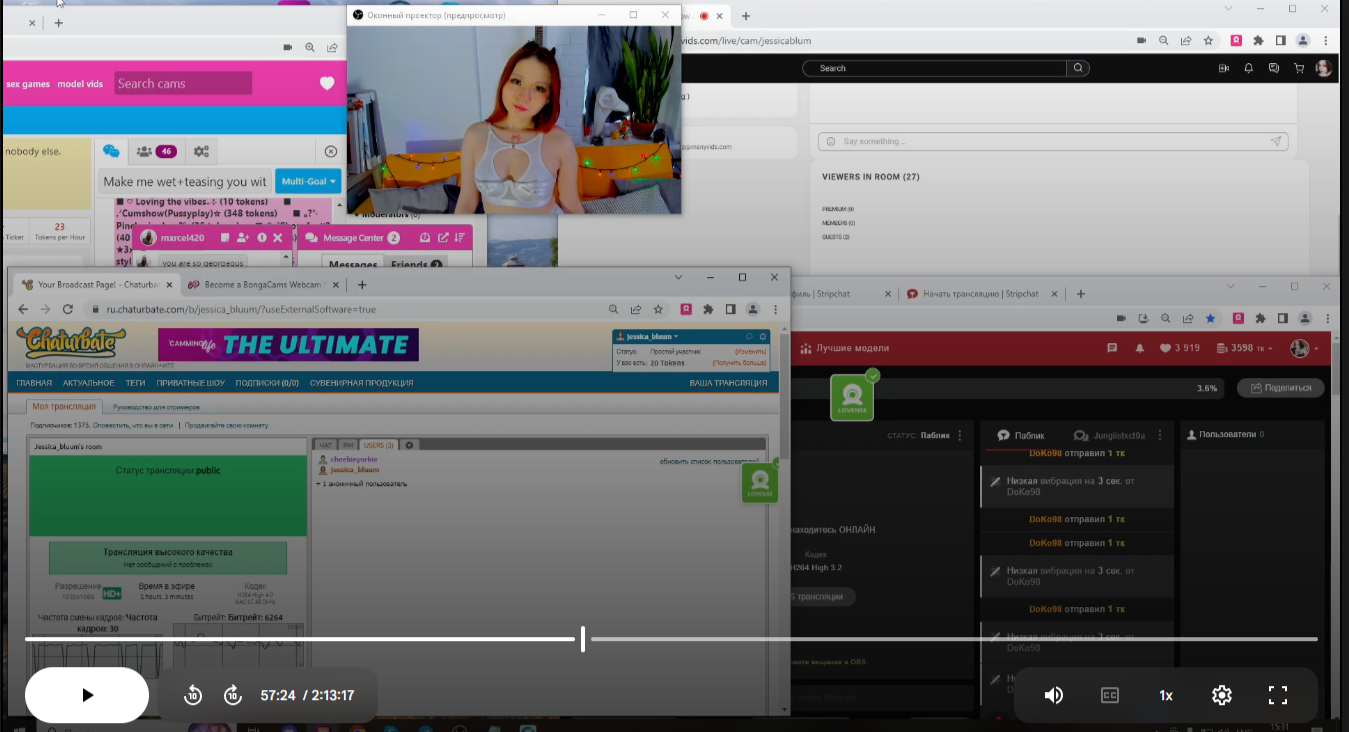Viewport: 1349px width, 732px height.
Task: Select the Моя трансляция tab
Action: click(x=64, y=406)
